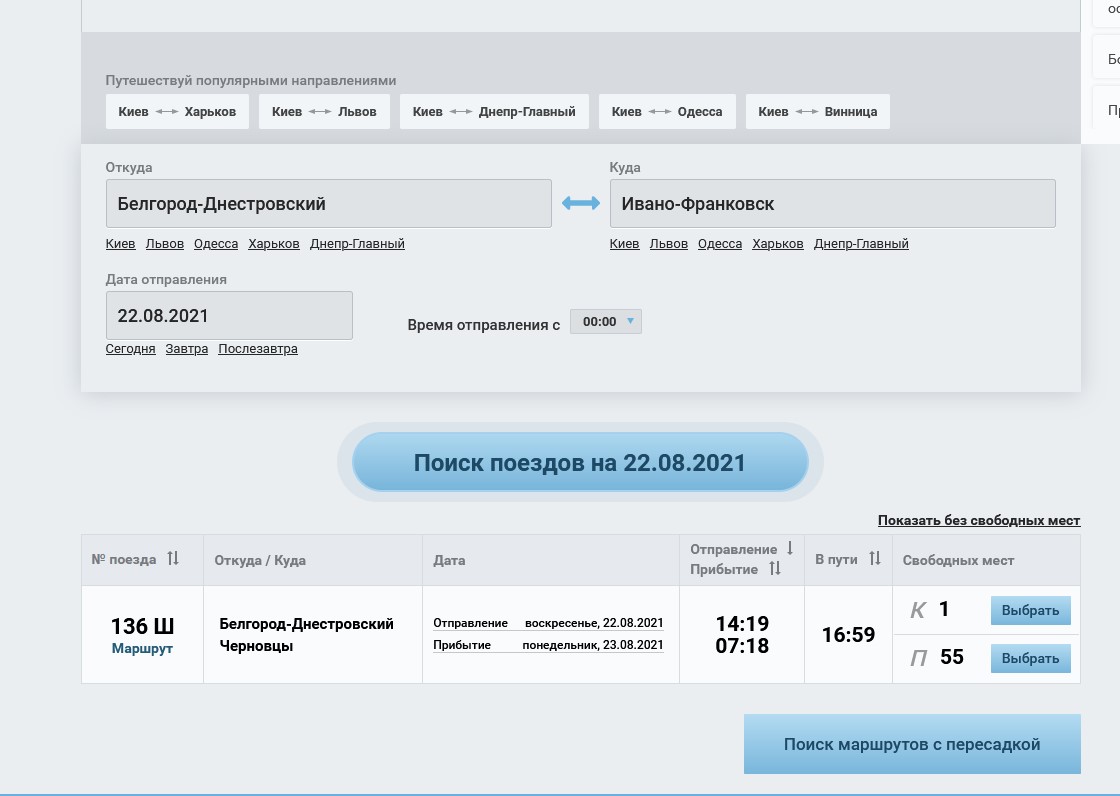Screen dimensions: 1120x796
Task: Sort by train number arrows
Action: (173, 559)
